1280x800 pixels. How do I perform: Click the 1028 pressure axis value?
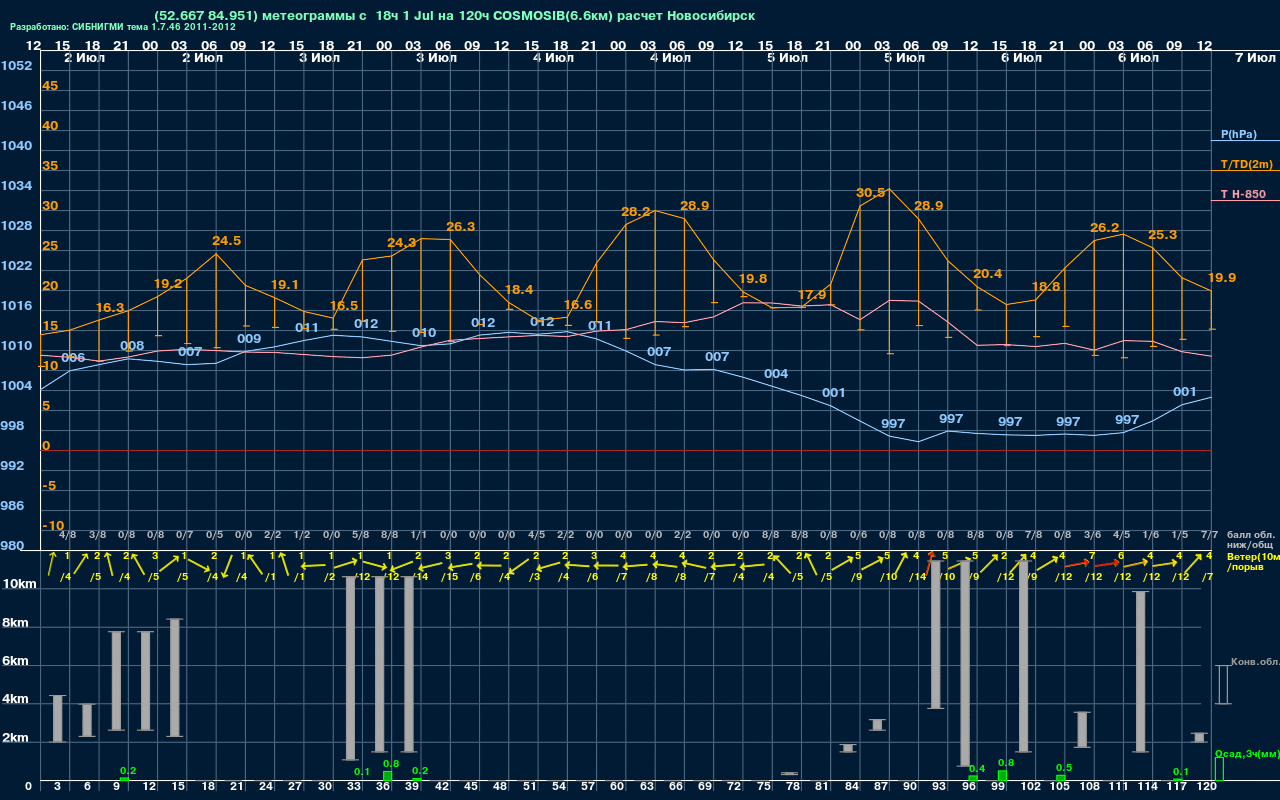click(16, 226)
